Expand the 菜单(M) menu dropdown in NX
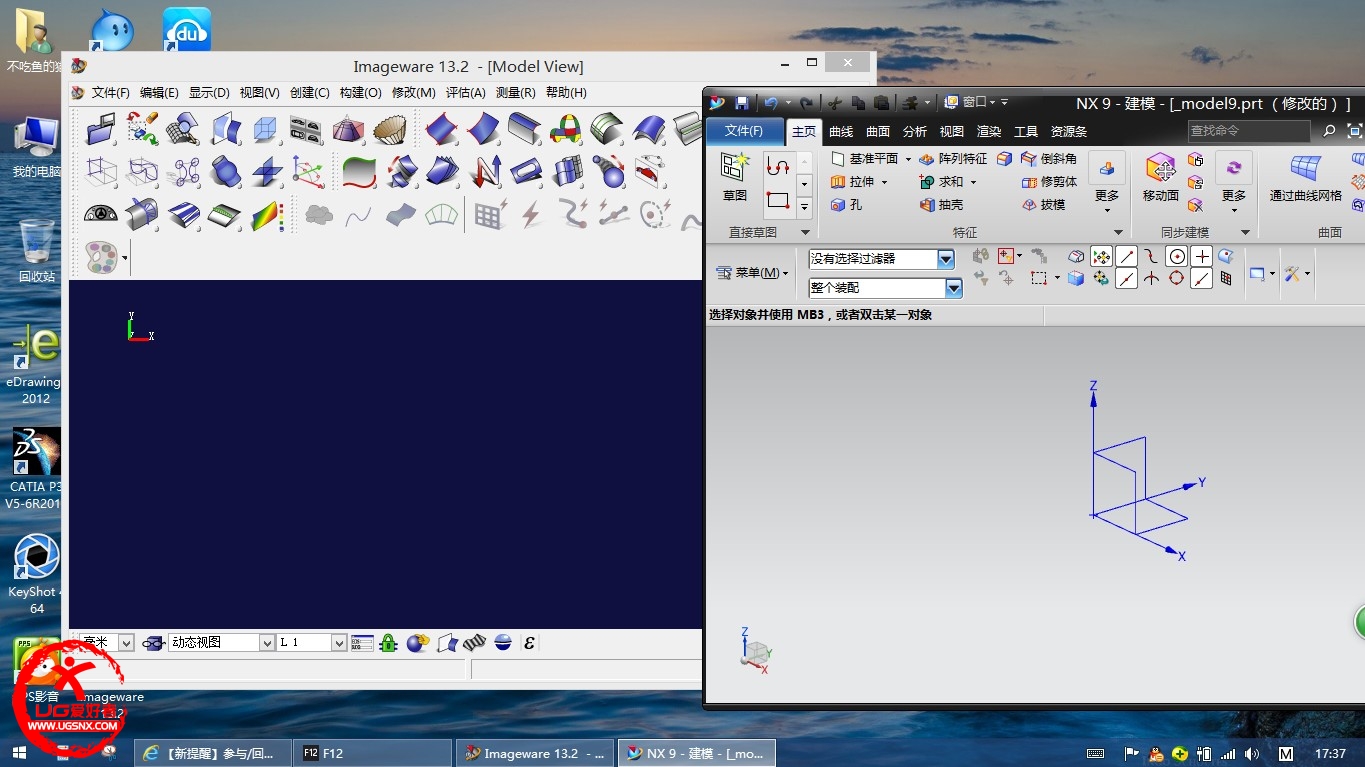This screenshot has width=1365, height=767. [752, 273]
